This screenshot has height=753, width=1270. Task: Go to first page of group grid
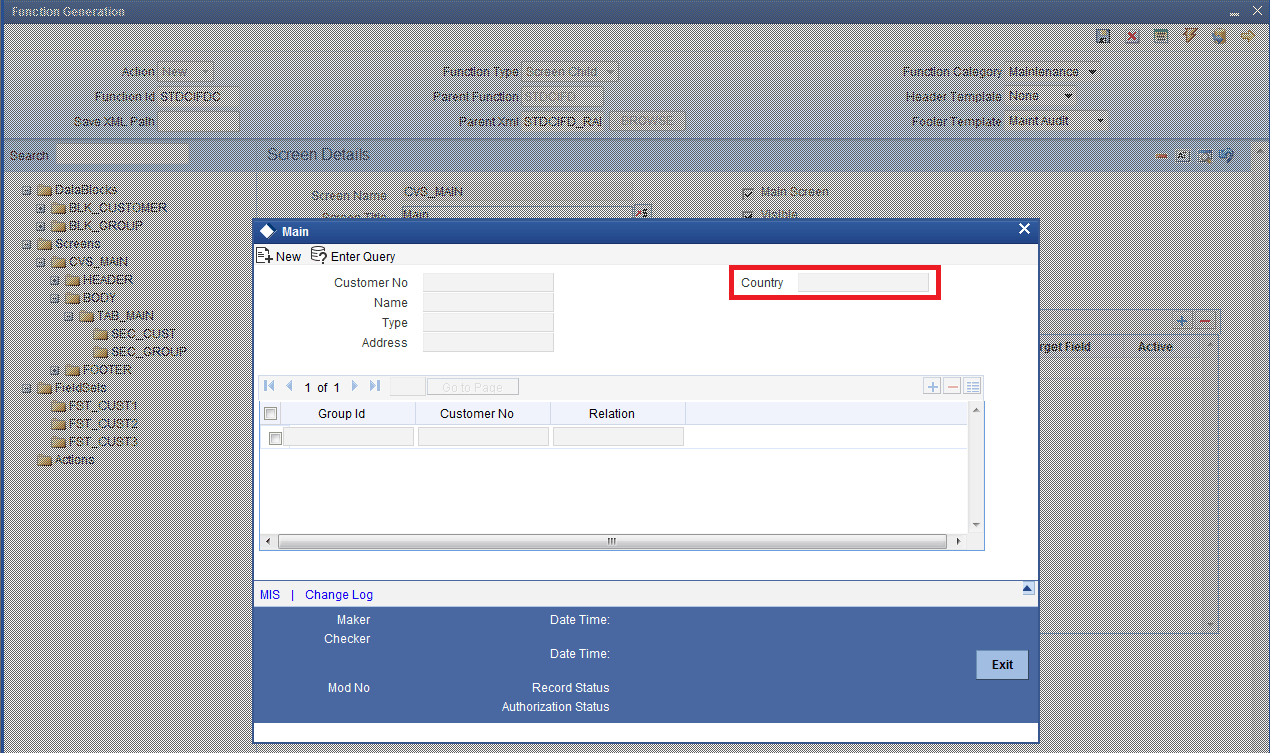(x=269, y=386)
